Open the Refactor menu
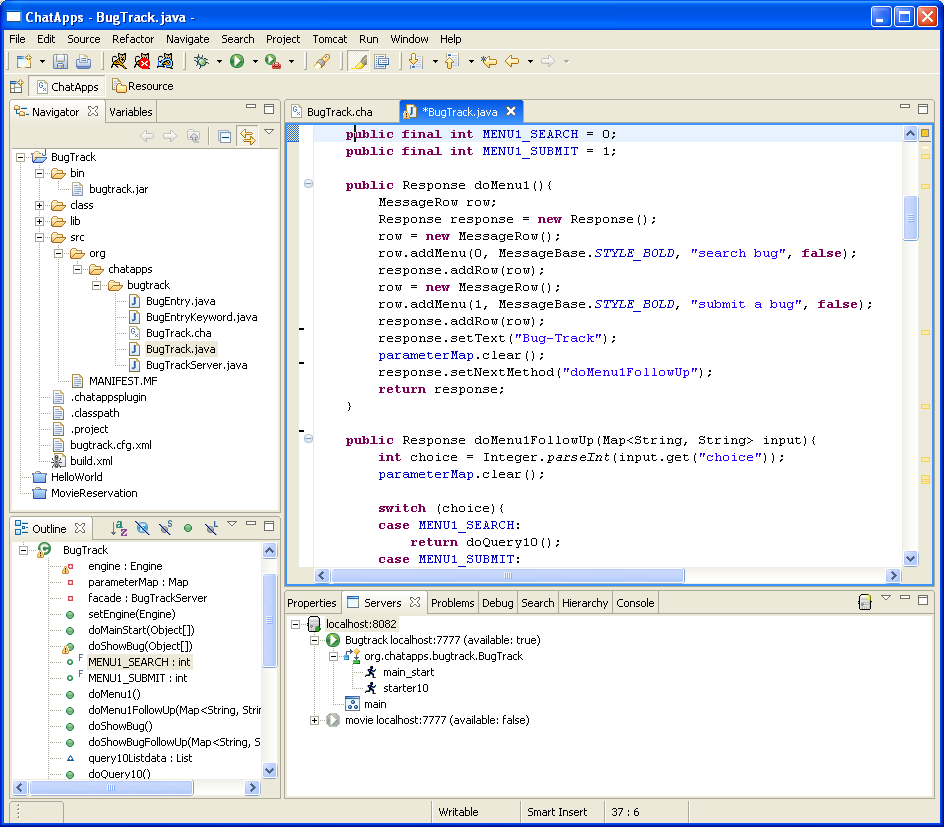Image resolution: width=944 pixels, height=827 pixels. (133, 39)
